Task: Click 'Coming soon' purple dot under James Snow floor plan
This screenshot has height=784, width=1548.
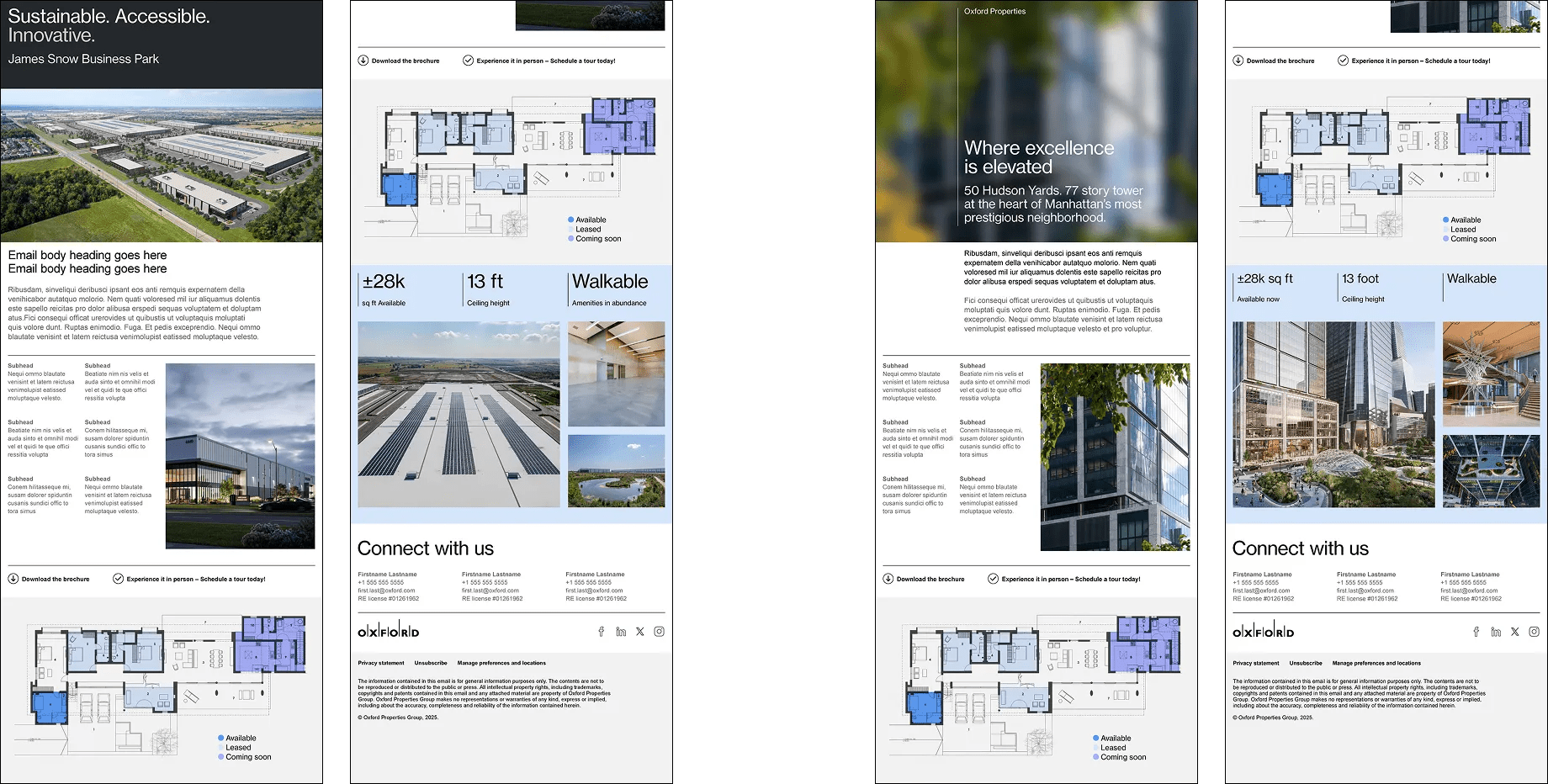Action: click(x=221, y=757)
